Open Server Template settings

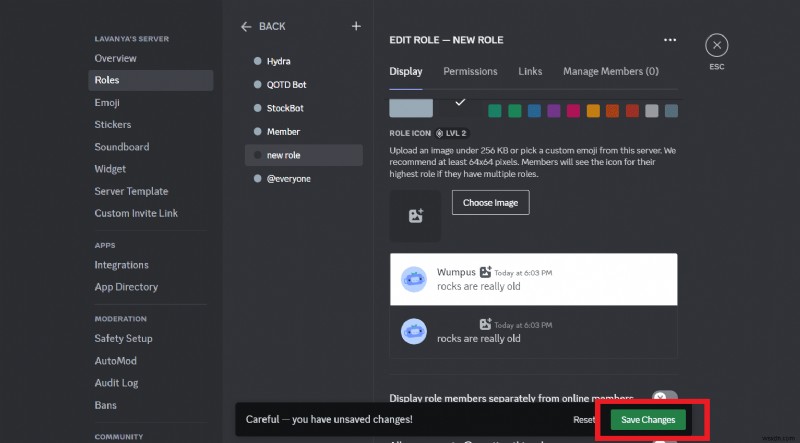[x=151, y=191]
